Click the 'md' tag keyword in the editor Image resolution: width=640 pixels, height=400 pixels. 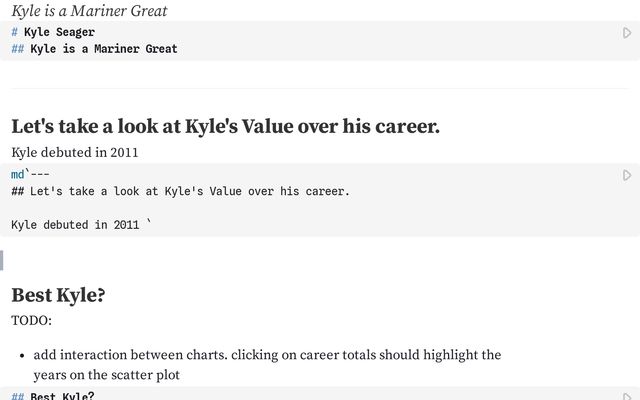17,175
